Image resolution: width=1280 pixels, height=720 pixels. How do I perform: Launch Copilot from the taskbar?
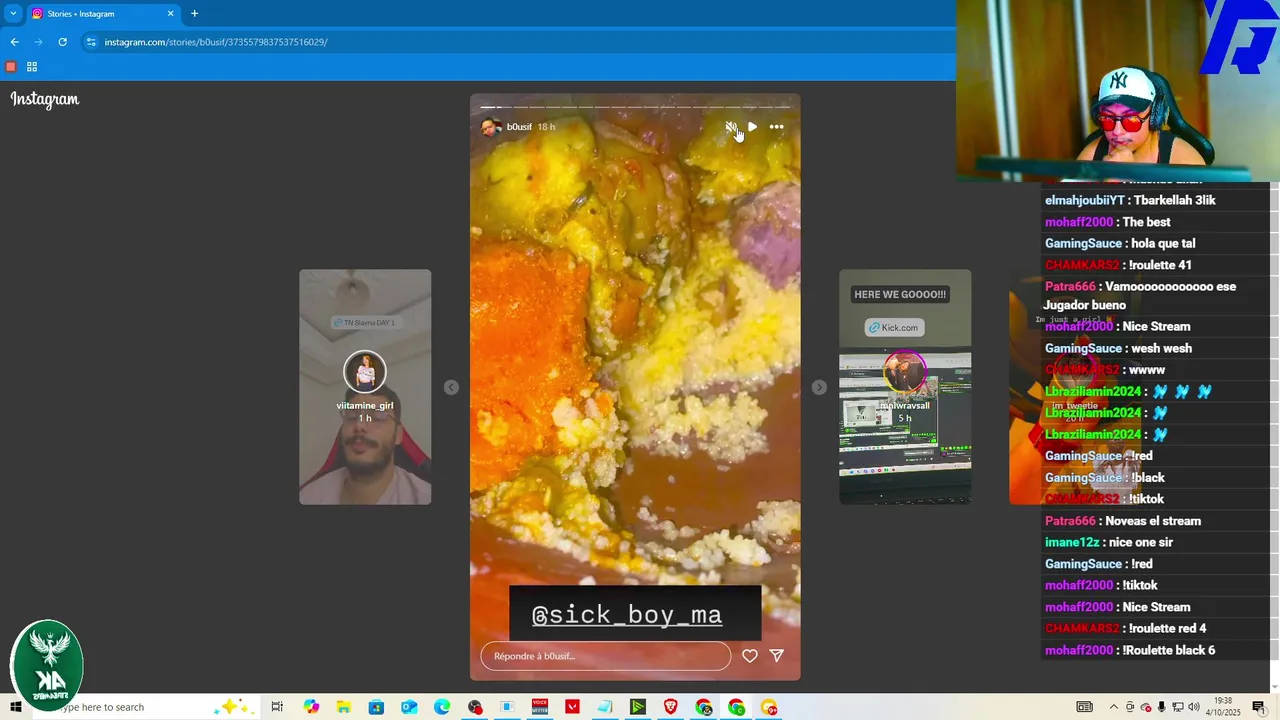(311, 707)
